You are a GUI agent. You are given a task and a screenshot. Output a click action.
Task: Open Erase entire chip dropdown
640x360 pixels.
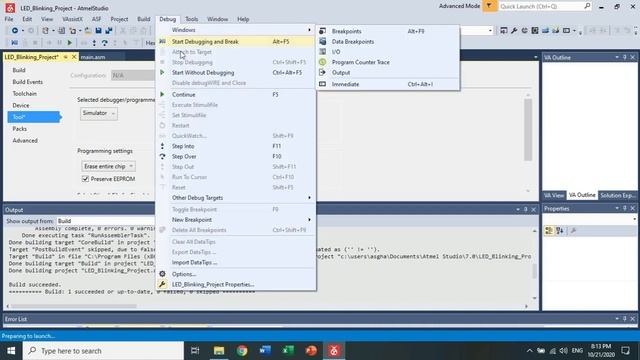click(x=108, y=167)
